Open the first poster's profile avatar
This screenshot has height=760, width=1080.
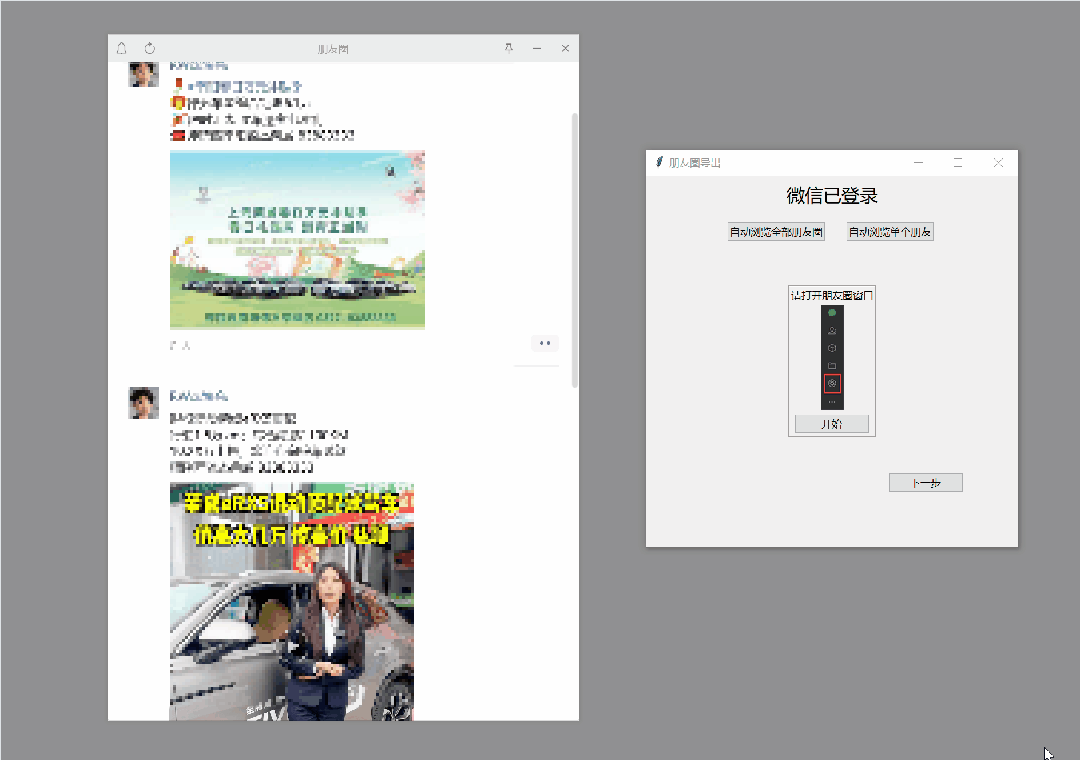(x=143, y=73)
